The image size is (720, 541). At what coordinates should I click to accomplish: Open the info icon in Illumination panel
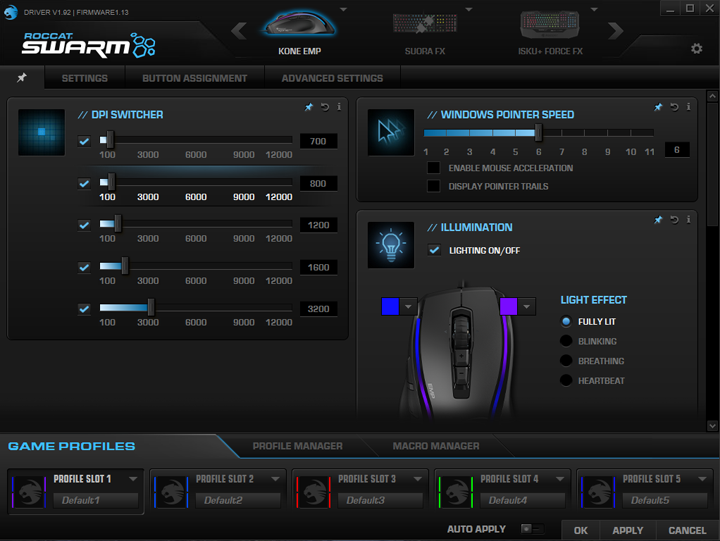[688, 219]
